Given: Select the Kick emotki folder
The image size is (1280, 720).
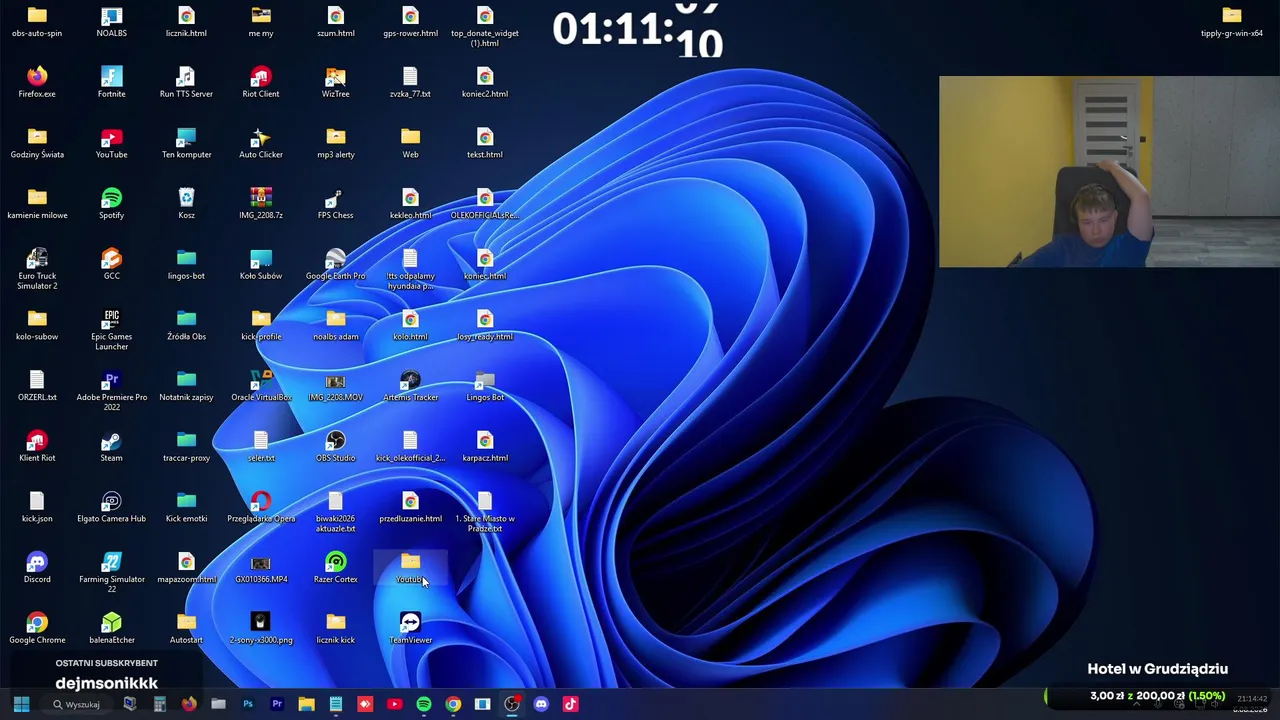Looking at the screenshot, I should pos(186,507).
